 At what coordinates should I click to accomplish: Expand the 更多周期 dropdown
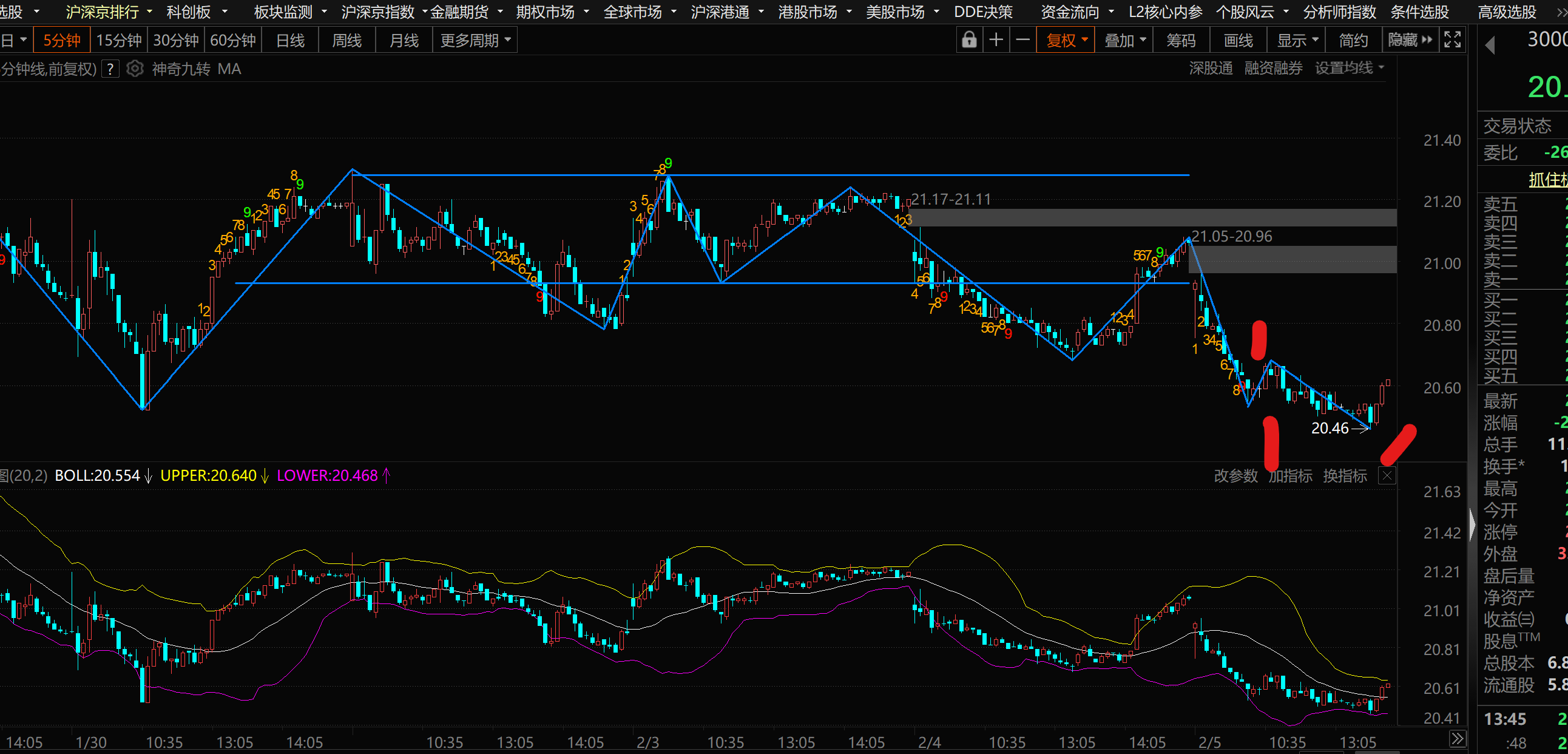(475, 40)
